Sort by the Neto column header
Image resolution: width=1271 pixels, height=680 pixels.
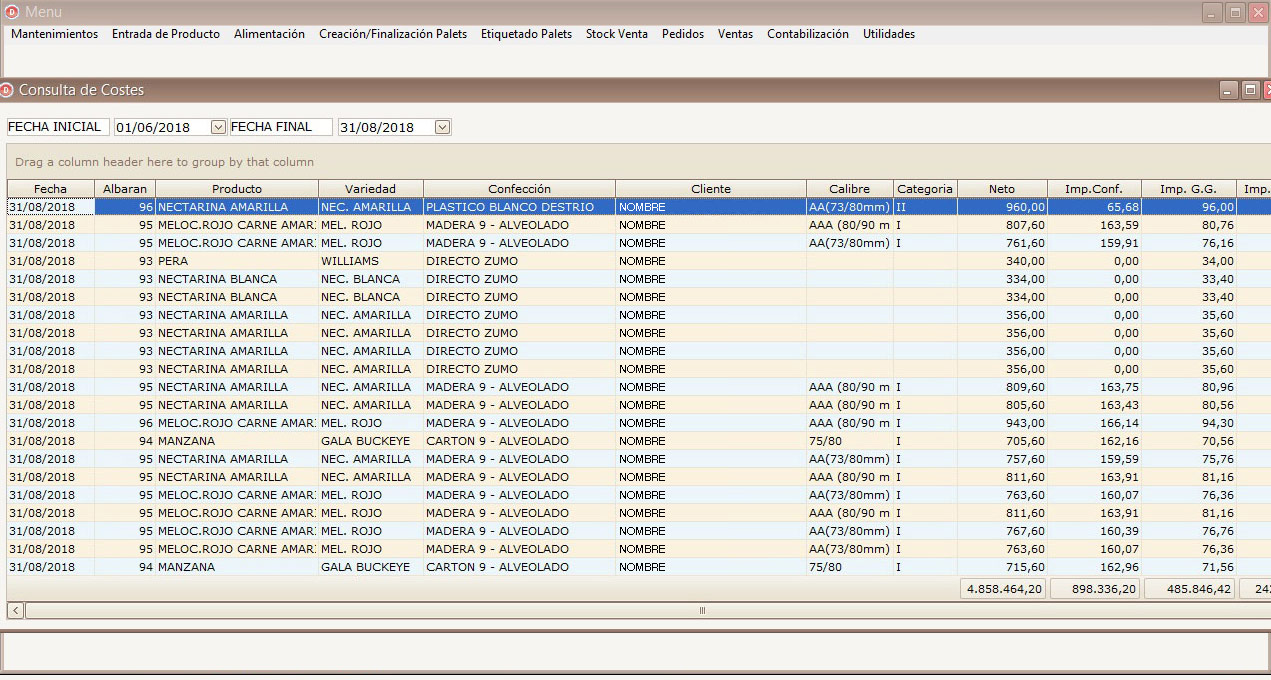(1002, 189)
